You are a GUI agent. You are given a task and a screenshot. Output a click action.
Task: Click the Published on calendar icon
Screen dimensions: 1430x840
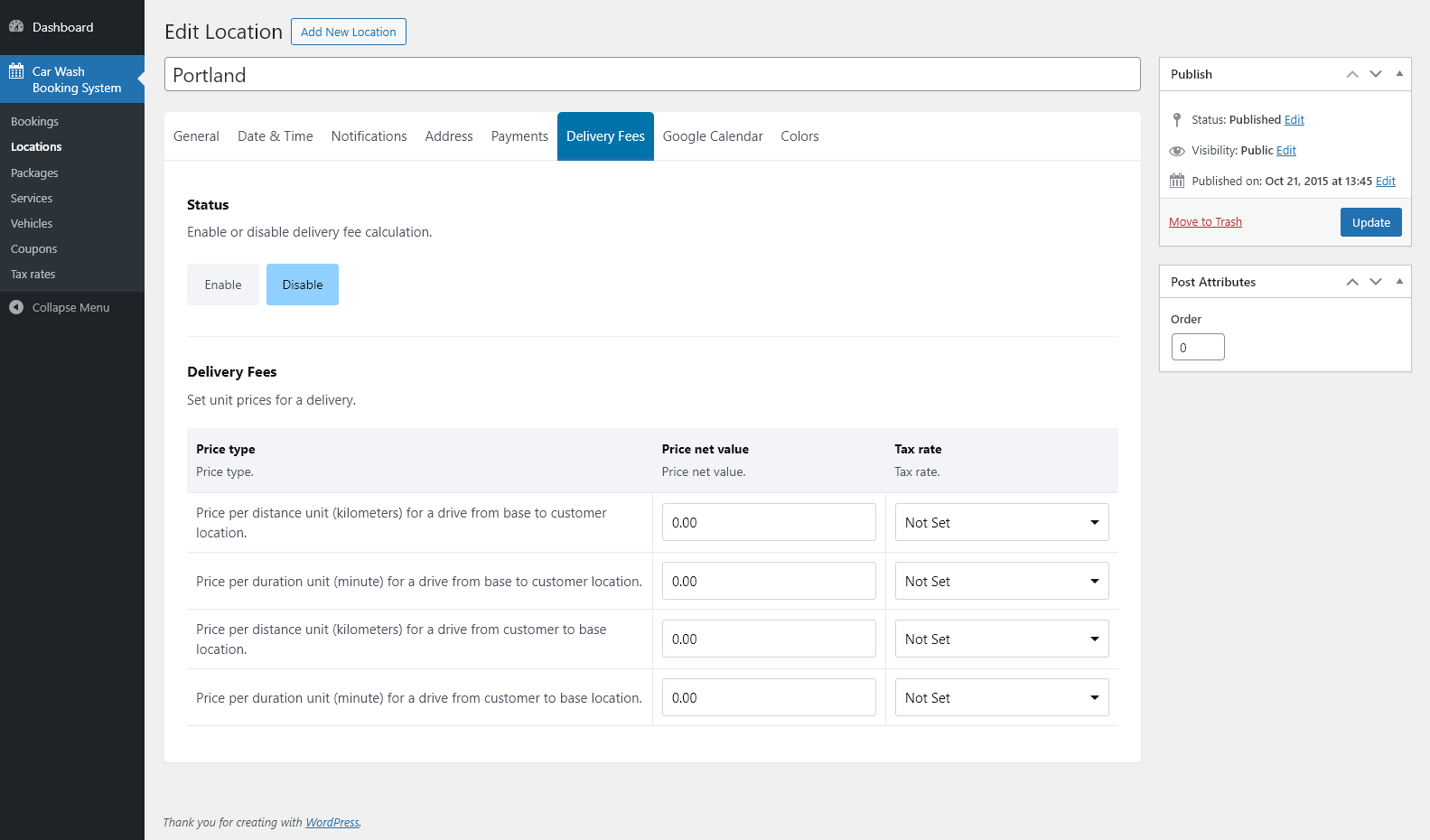point(1177,181)
